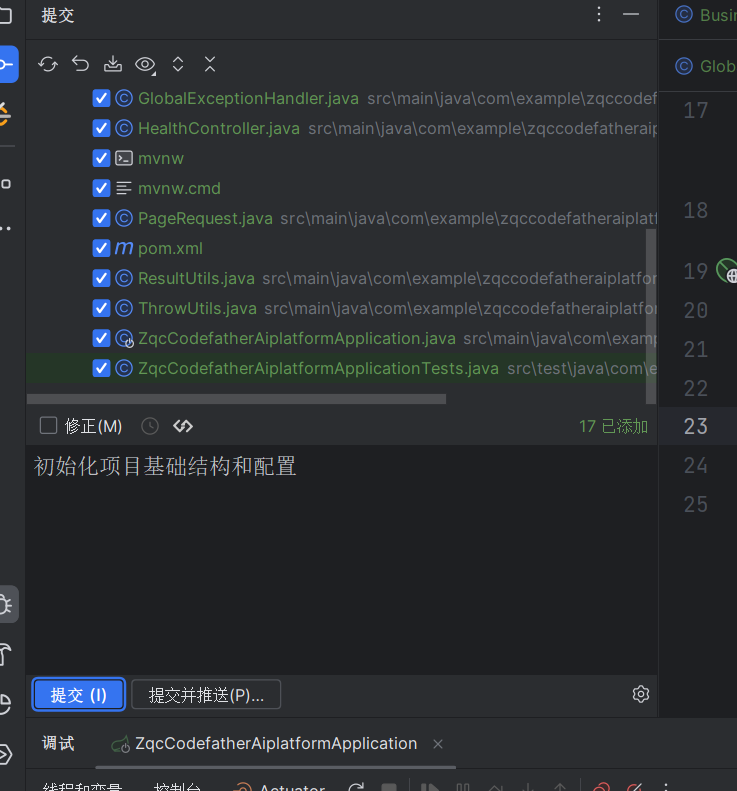Click the class icon of ThrowUtils.java
737x791 pixels.
pos(124,308)
